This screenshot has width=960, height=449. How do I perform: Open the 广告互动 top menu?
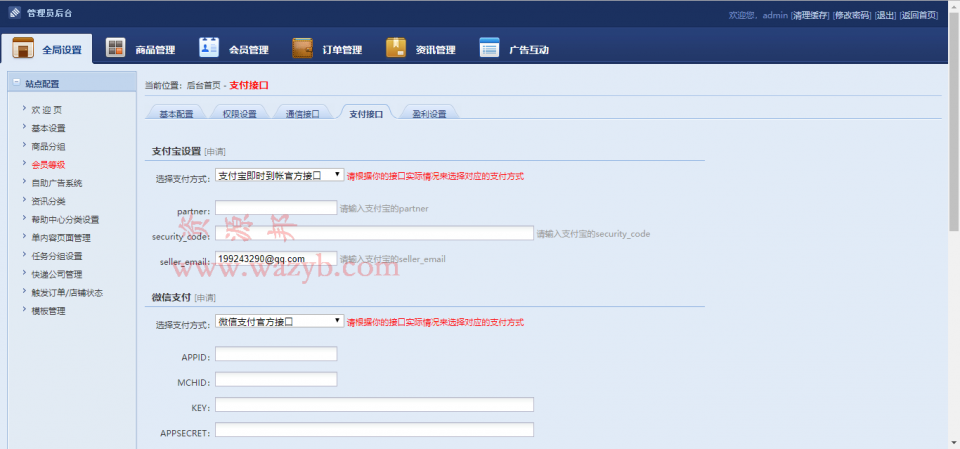(x=529, y=50)
